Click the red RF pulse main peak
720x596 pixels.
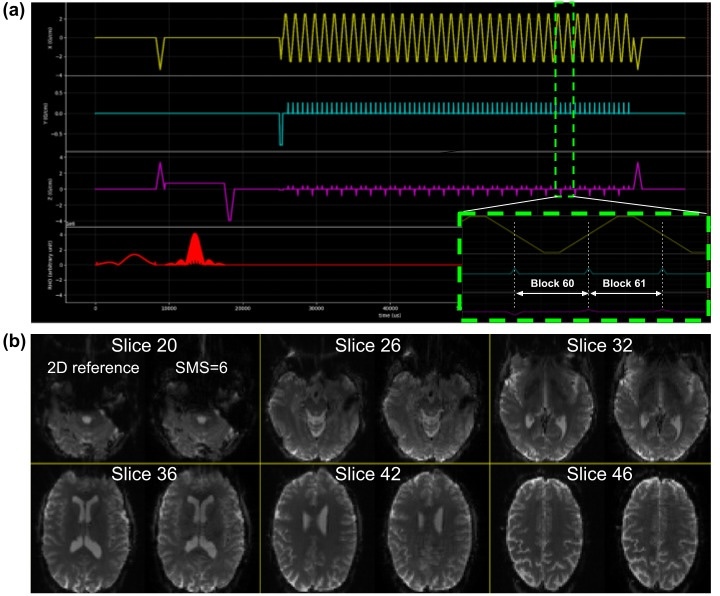[194, 247]
